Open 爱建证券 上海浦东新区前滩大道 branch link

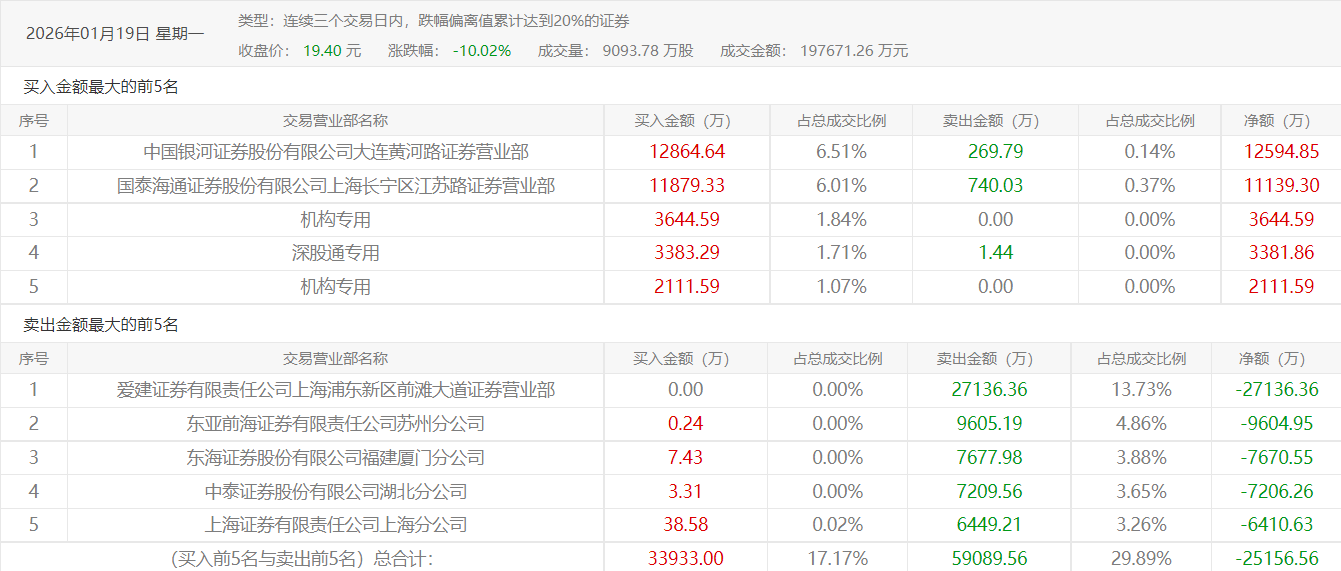[336, 390]
